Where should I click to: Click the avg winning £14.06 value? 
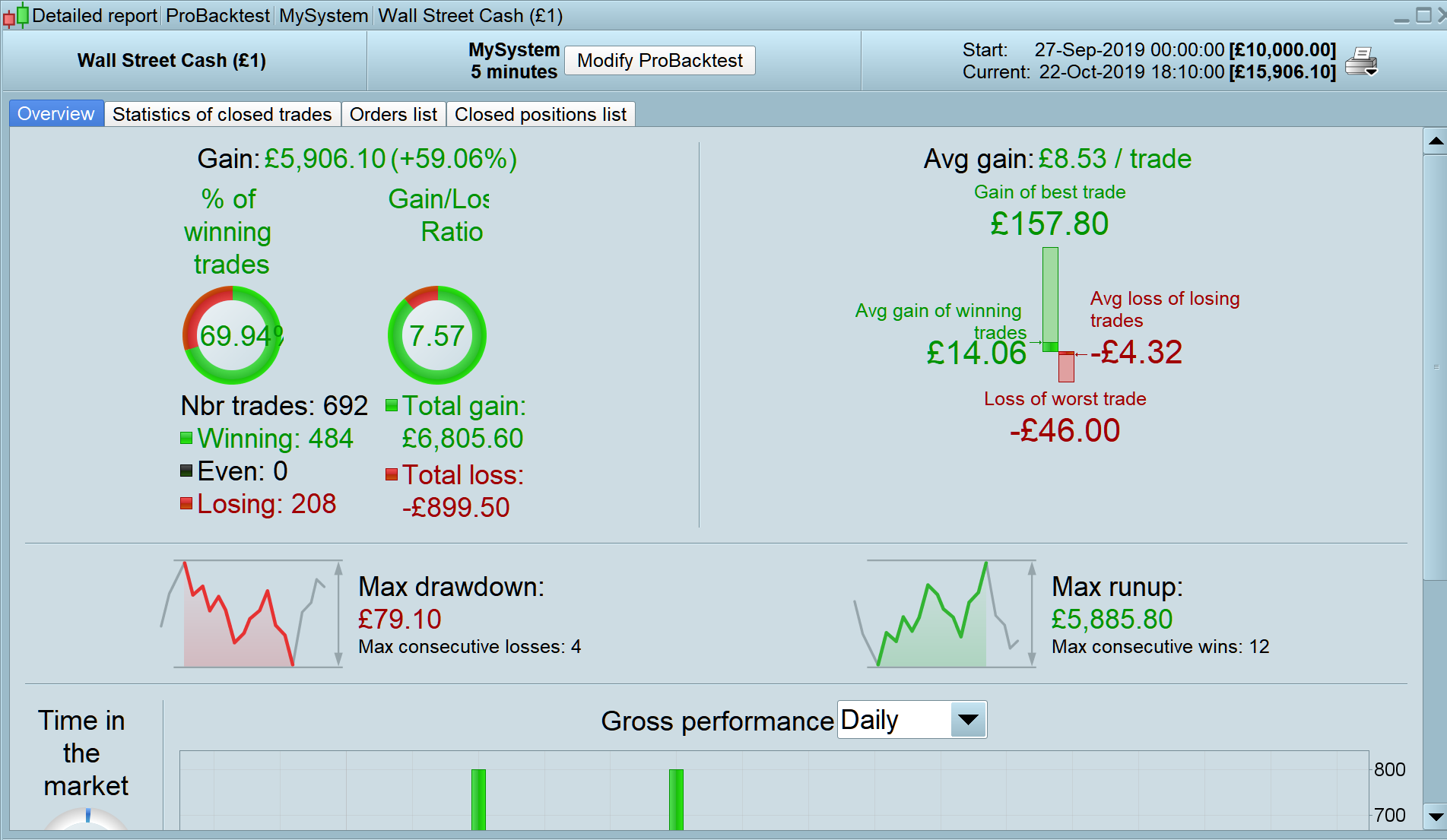coord(976,353)
